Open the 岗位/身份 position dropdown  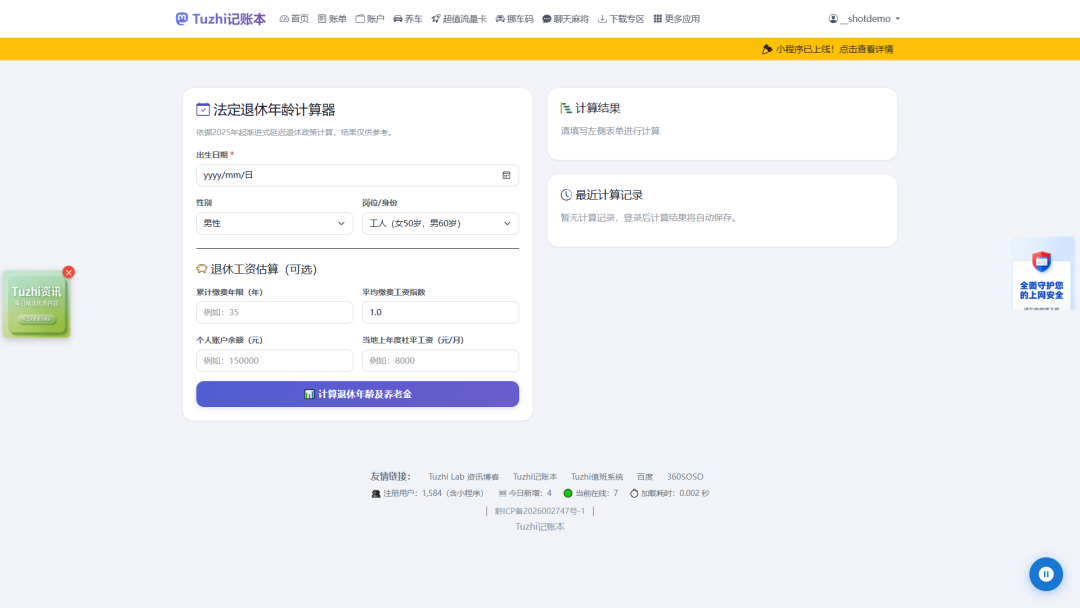click(x=440, y=223)
